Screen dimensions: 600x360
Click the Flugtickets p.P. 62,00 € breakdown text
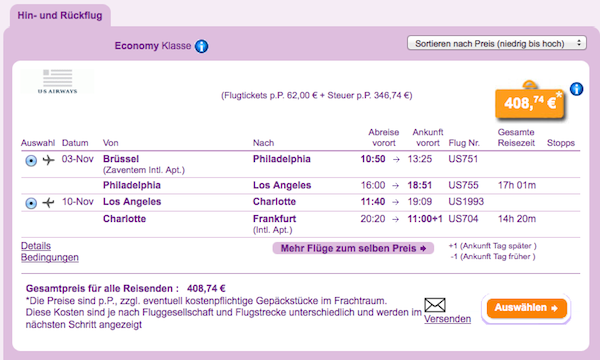(x=316, y=95)
